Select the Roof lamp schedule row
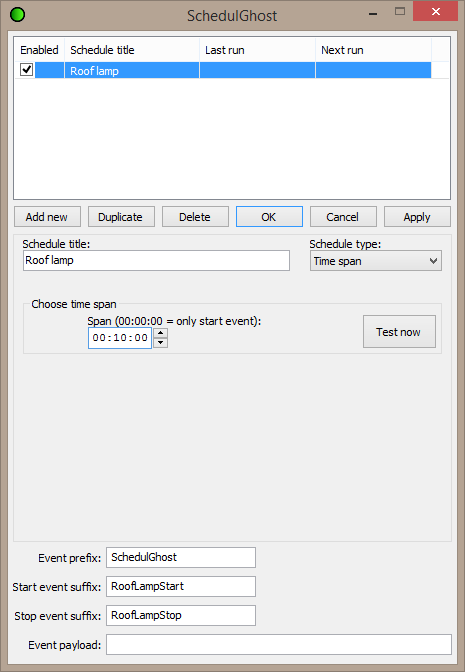The width and height of the screenshot is (465, 672). point(222,70)
